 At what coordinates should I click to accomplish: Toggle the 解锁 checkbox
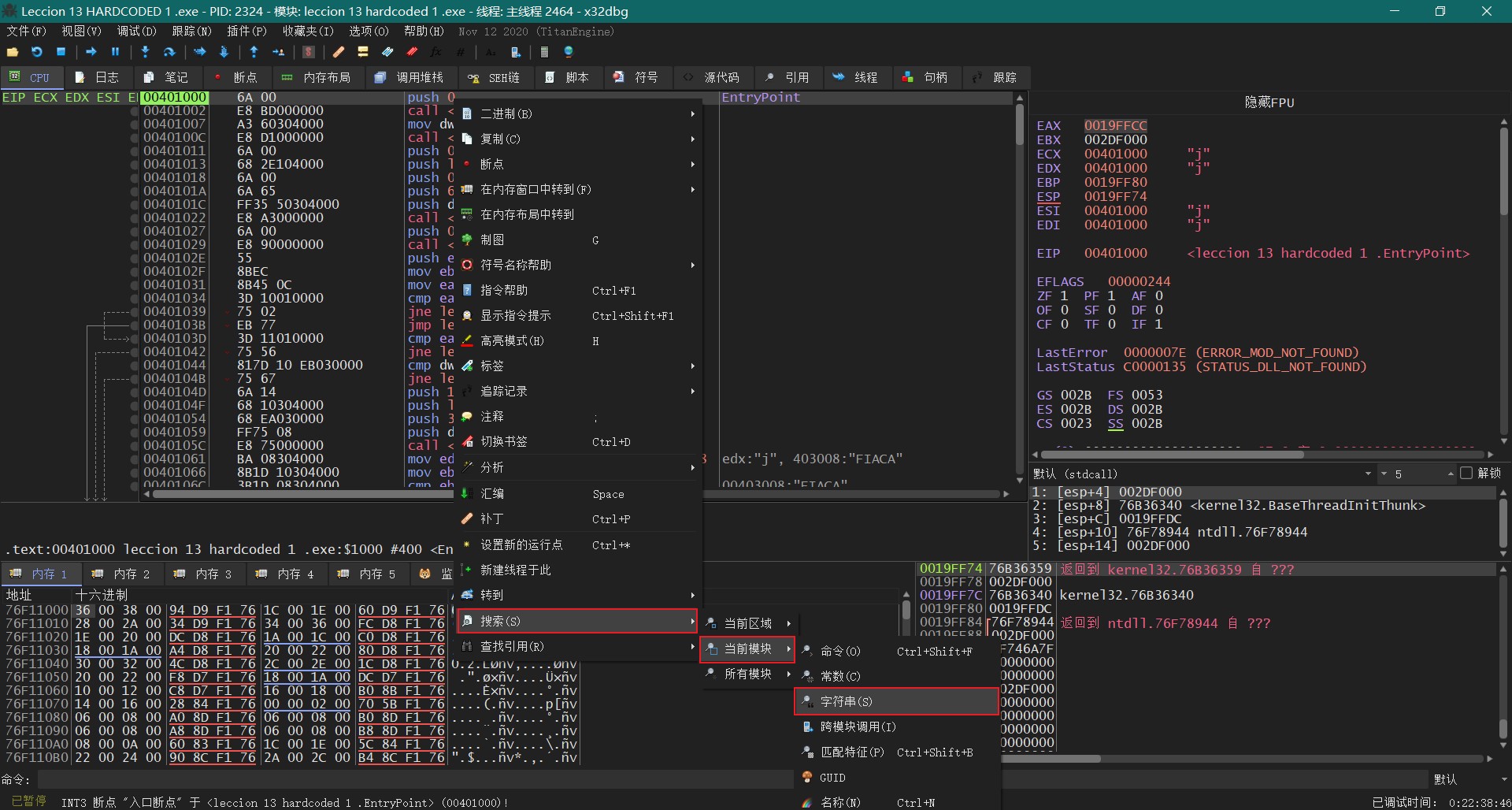[x=1466, y=474]
